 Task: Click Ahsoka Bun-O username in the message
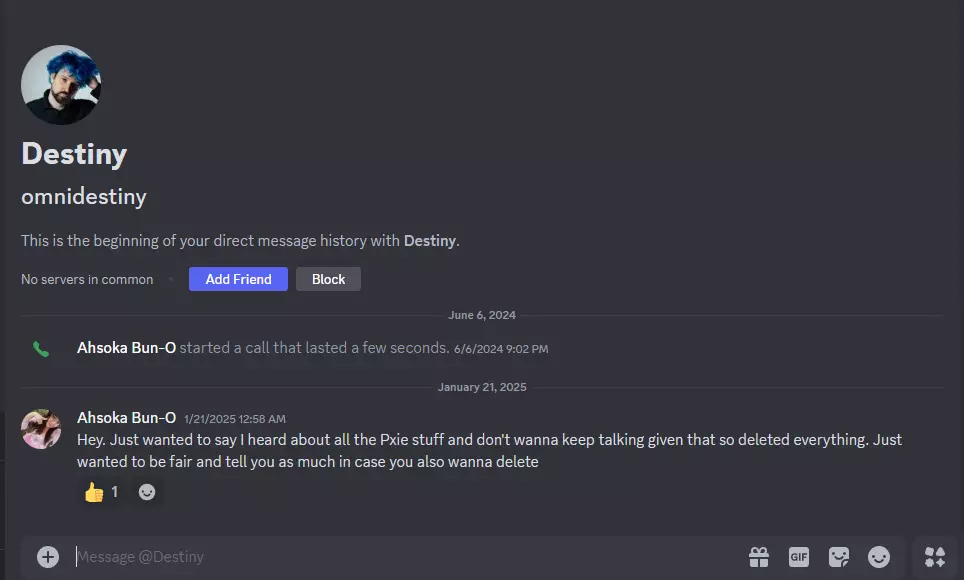coord(126,418)
